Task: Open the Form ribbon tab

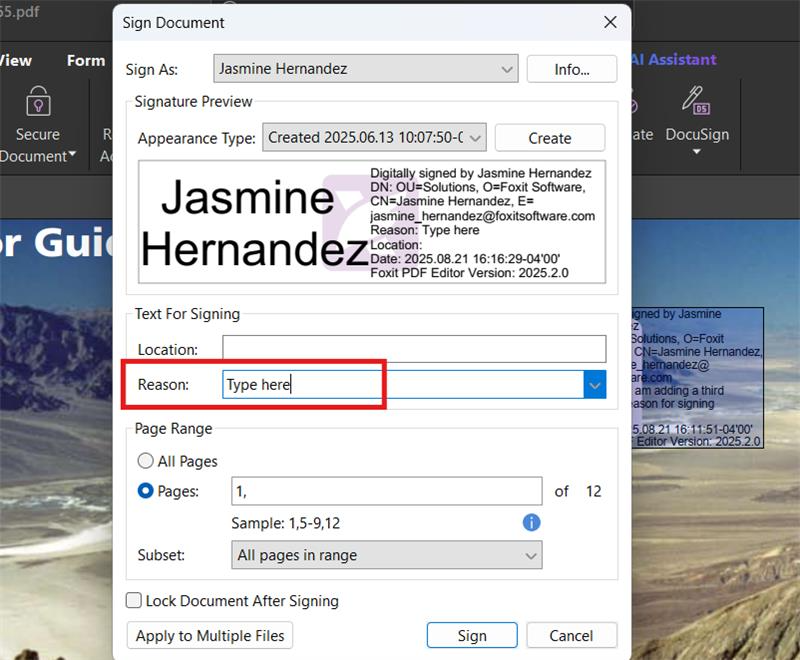Action: [86, 60]
